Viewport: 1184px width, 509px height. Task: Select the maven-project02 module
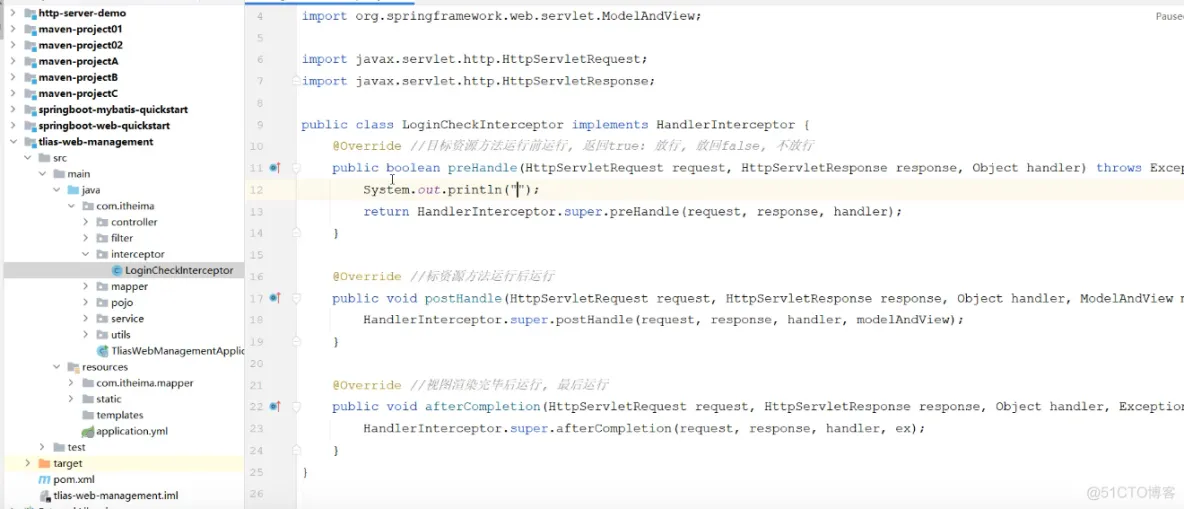pos(74,45)
